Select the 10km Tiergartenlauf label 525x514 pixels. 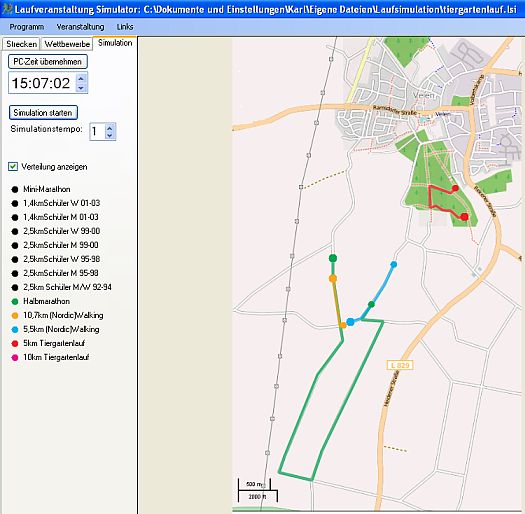pos(56,357)
